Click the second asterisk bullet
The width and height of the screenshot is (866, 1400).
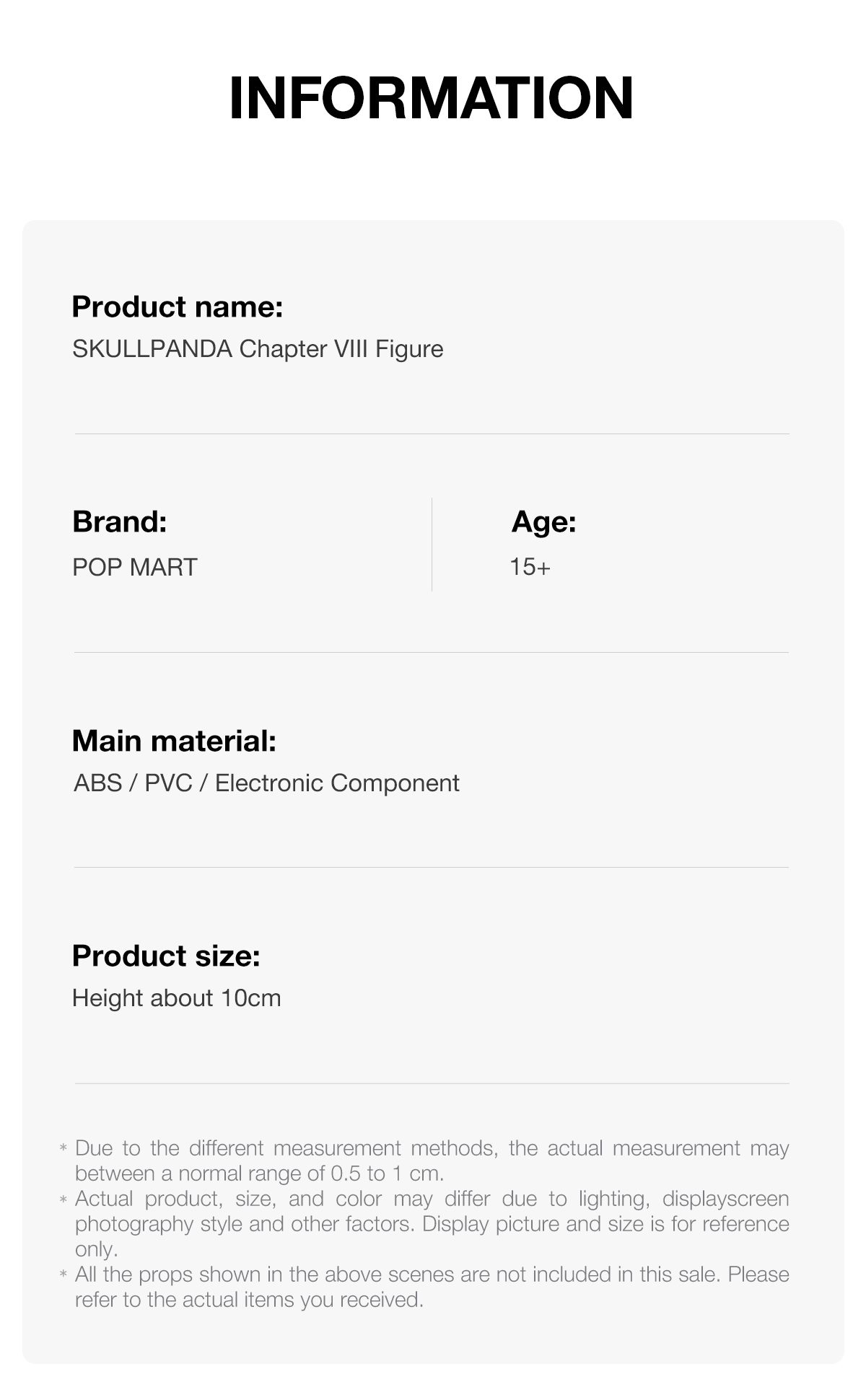click(x=64, y=1199)
